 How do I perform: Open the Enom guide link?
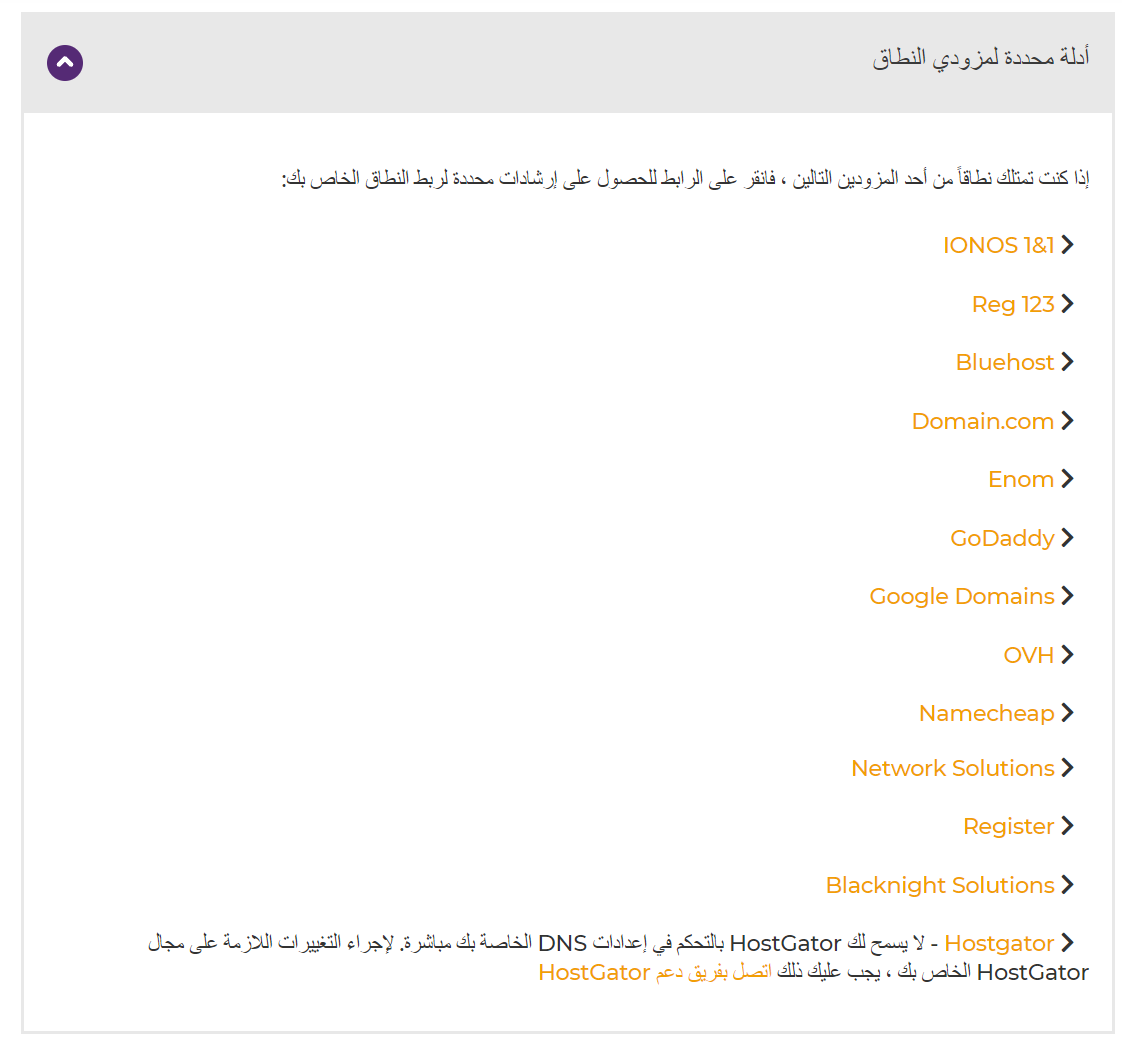click(1021, 479)
